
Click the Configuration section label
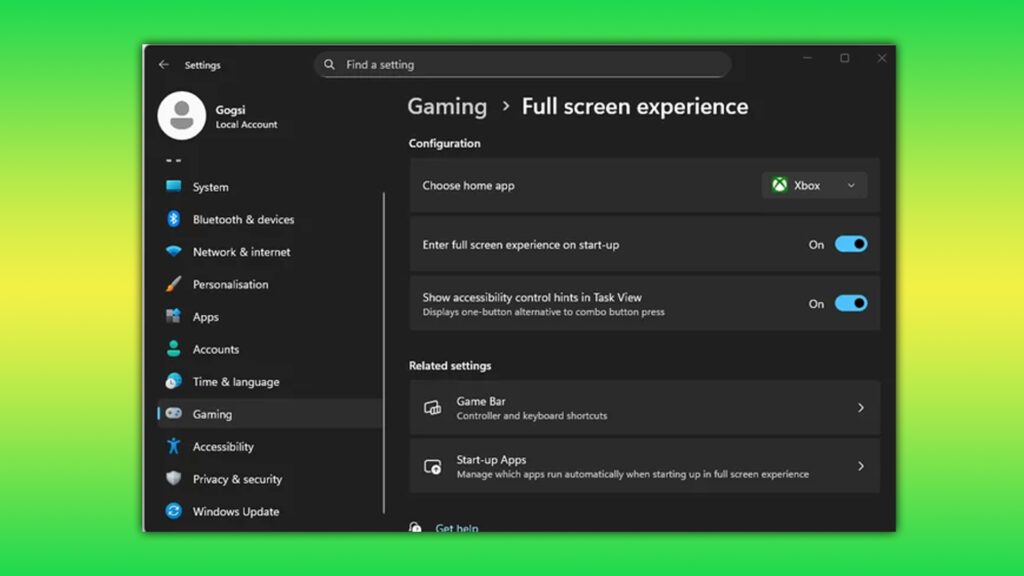click(444, 143)
